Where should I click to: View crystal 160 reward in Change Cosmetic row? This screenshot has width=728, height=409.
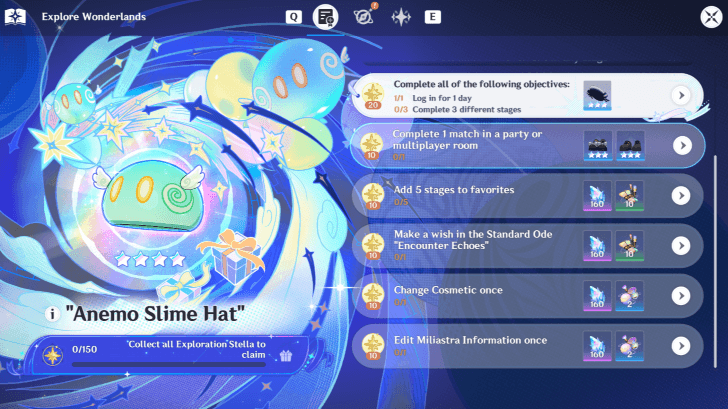[597, 296]
